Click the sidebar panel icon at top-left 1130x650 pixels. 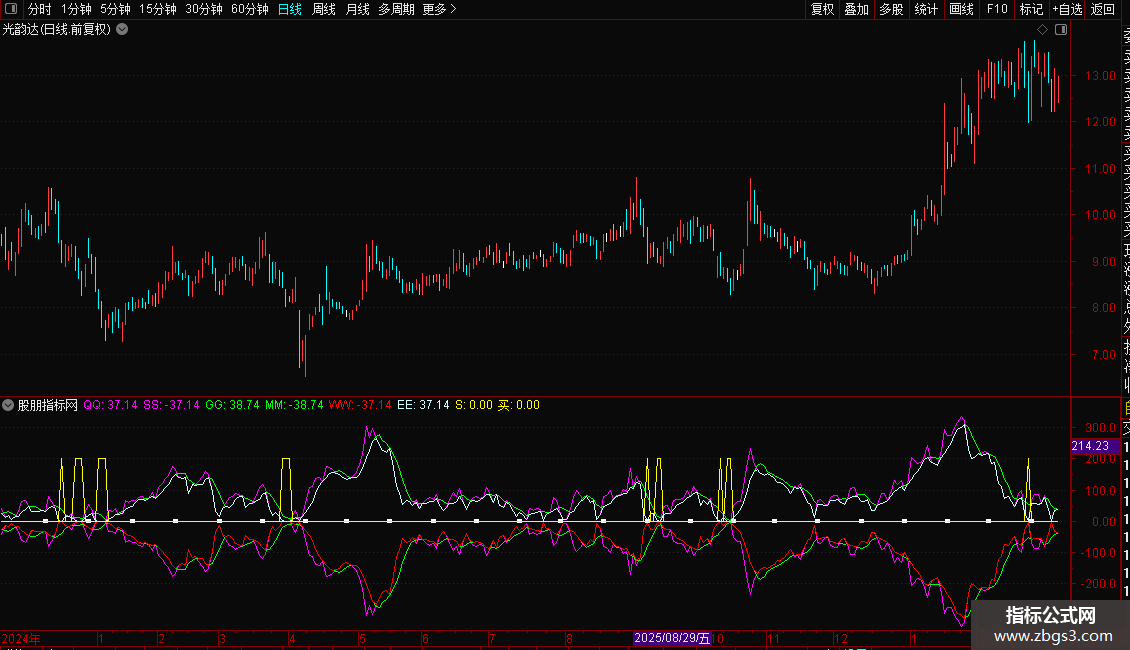[x=11, y=9]
